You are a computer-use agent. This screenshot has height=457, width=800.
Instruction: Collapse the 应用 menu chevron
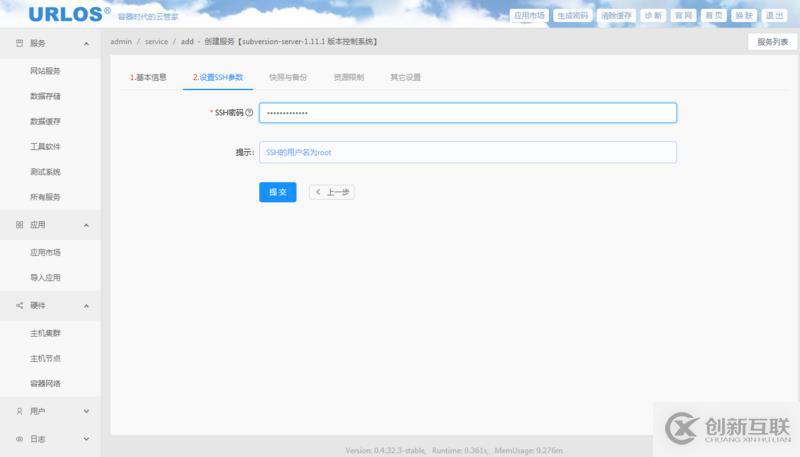(86, 225)
